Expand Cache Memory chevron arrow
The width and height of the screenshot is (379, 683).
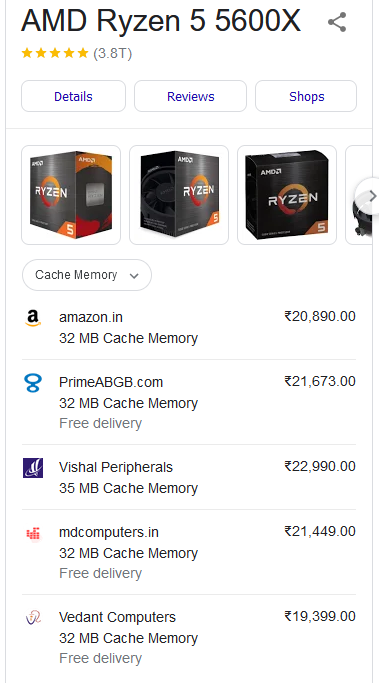[x=134, y=276]
